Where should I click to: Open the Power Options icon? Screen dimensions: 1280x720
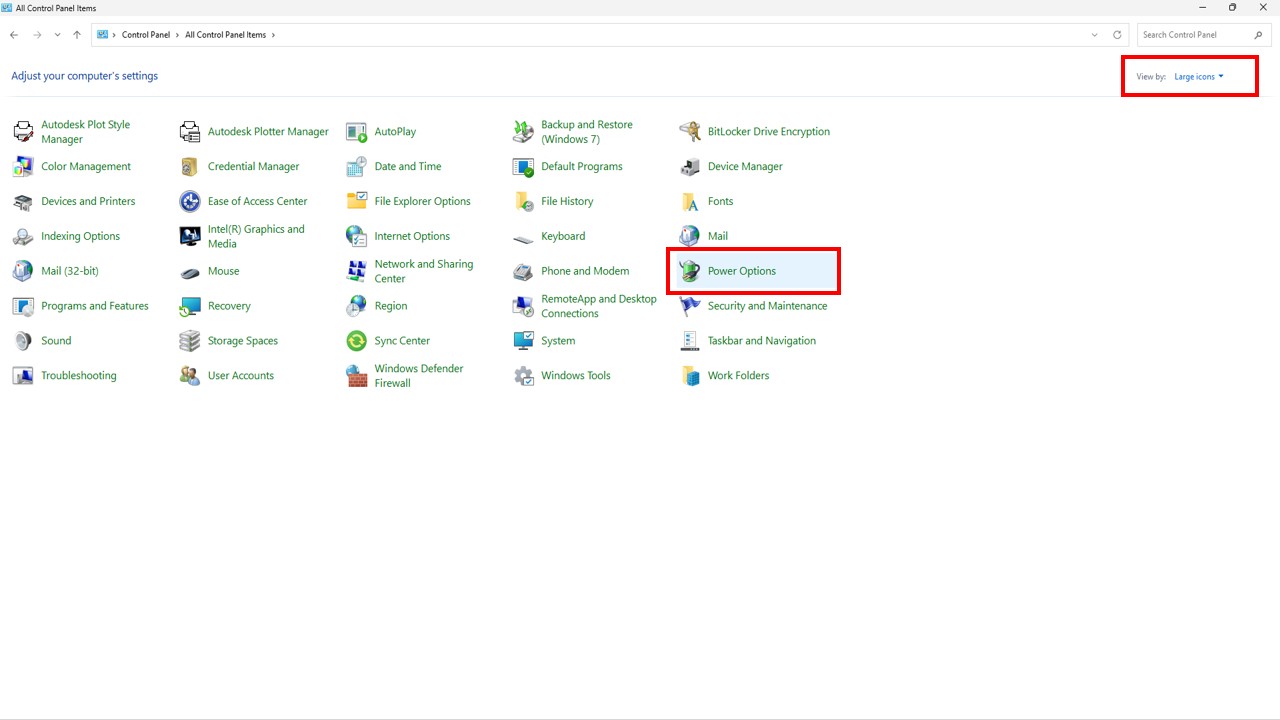click(690, 271)
